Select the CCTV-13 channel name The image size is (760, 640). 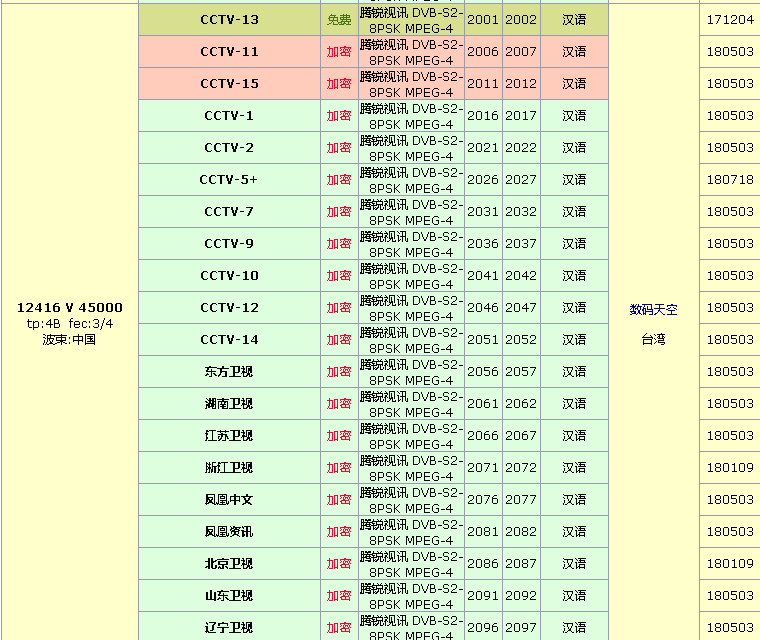click(x=229, y=20)
